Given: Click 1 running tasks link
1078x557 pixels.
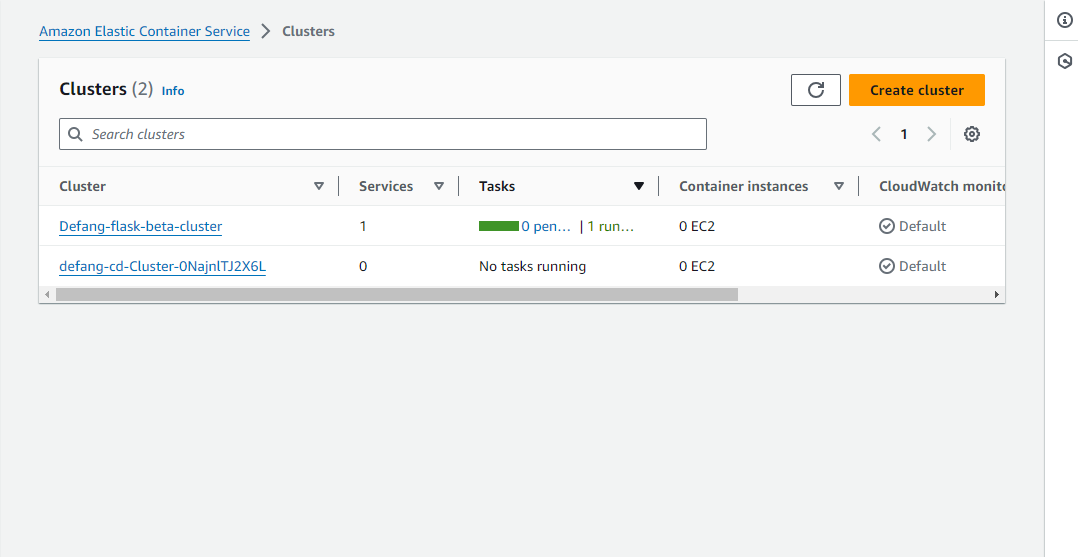Looking at the screenshot, I should coord(610,226).
